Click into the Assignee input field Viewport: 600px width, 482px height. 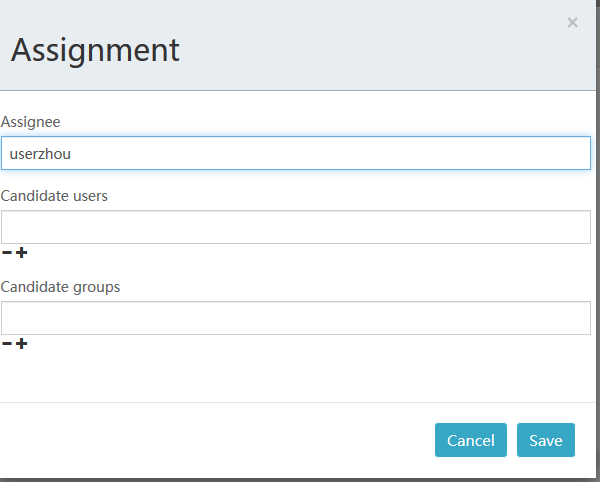(x=296, y=153)
